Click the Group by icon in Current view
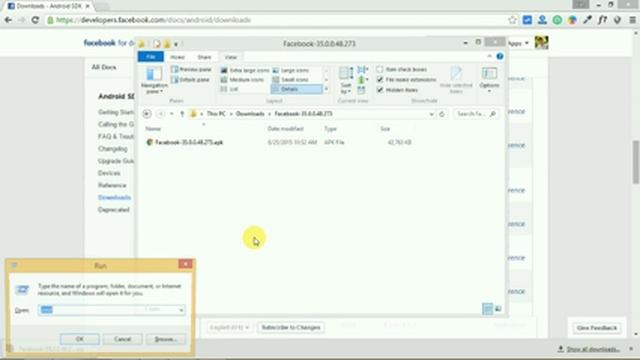640x360 pixels. [362, 69]
